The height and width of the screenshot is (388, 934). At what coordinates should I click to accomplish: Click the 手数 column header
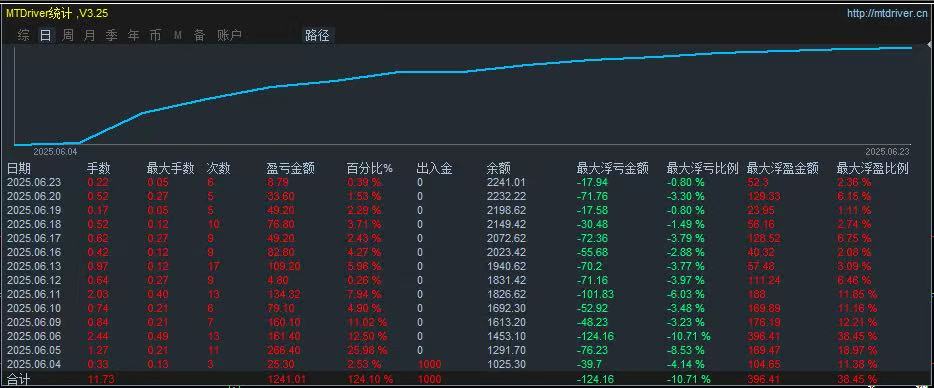coord(99,169)
